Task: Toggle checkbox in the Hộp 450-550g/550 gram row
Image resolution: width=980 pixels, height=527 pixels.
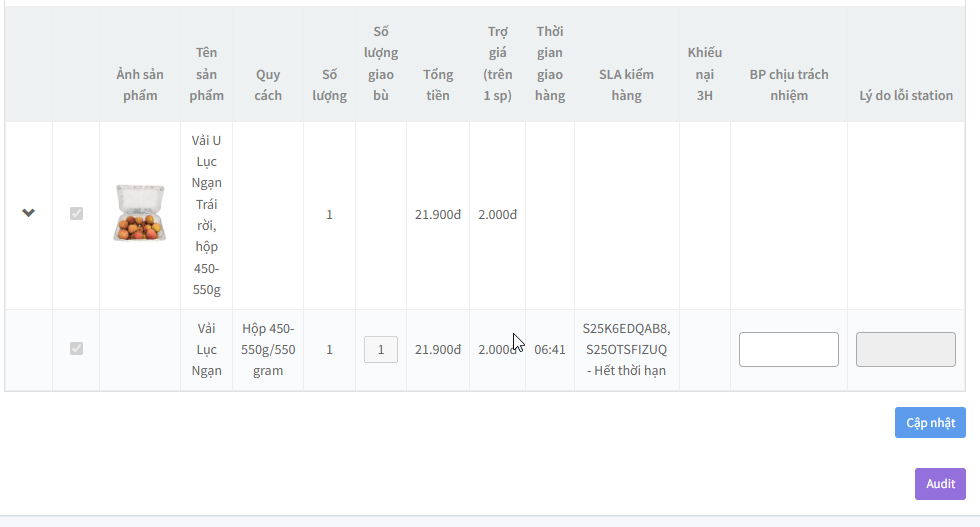Action: (76, 349)
